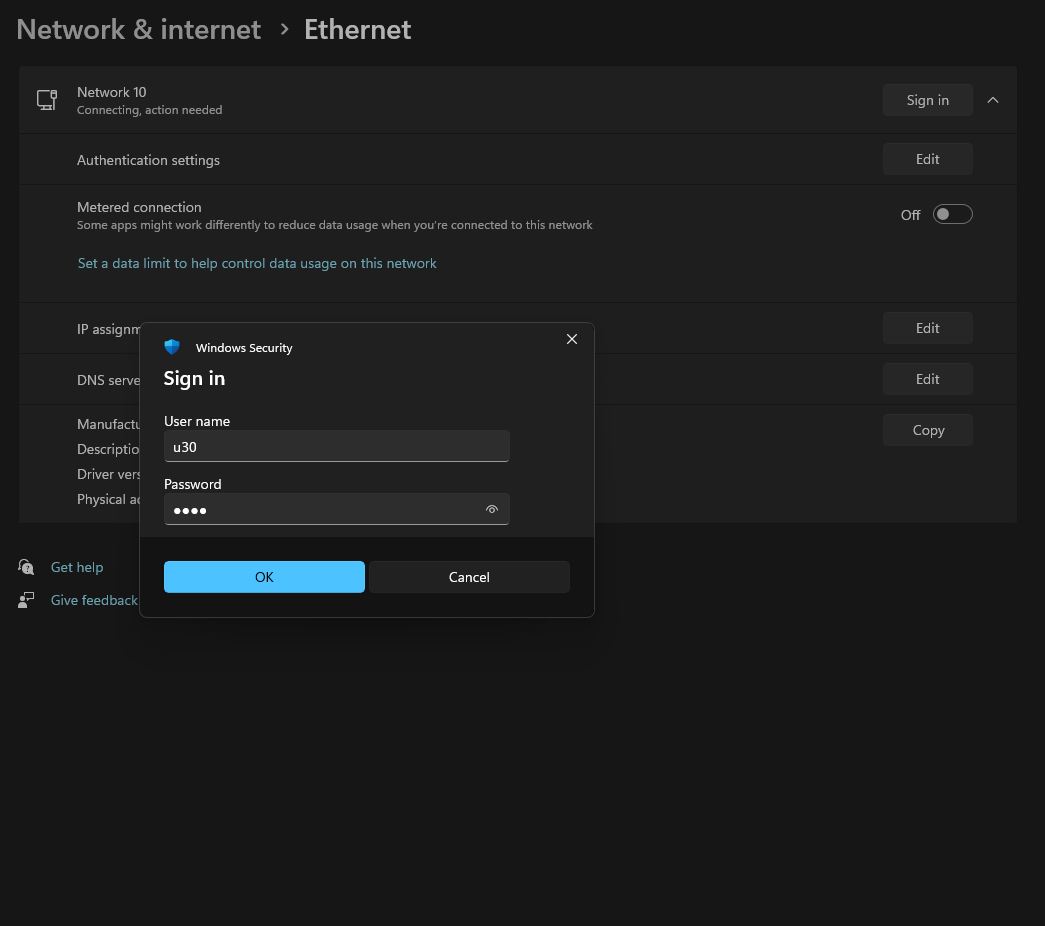This screenshot has height=926, width=1045.
Task: Reveal password with the eye icon
Action: (x=492, y=509)
